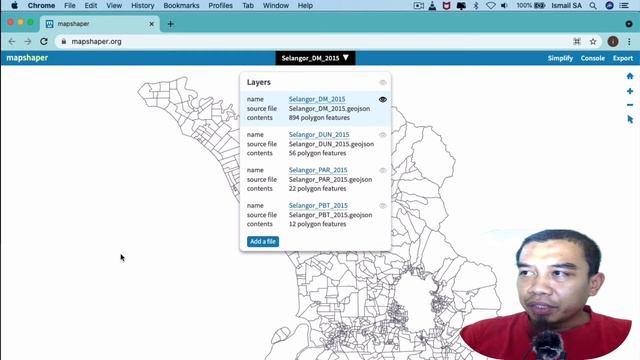Select the Selangor_DM_2015 layer name link
The height and width of the screenshot is (360, 640).
(317, 99)
